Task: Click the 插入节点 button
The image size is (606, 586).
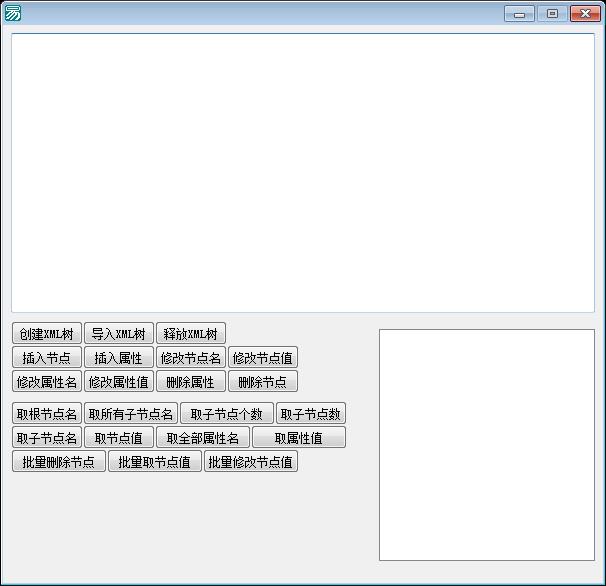Action: (47, 357)
